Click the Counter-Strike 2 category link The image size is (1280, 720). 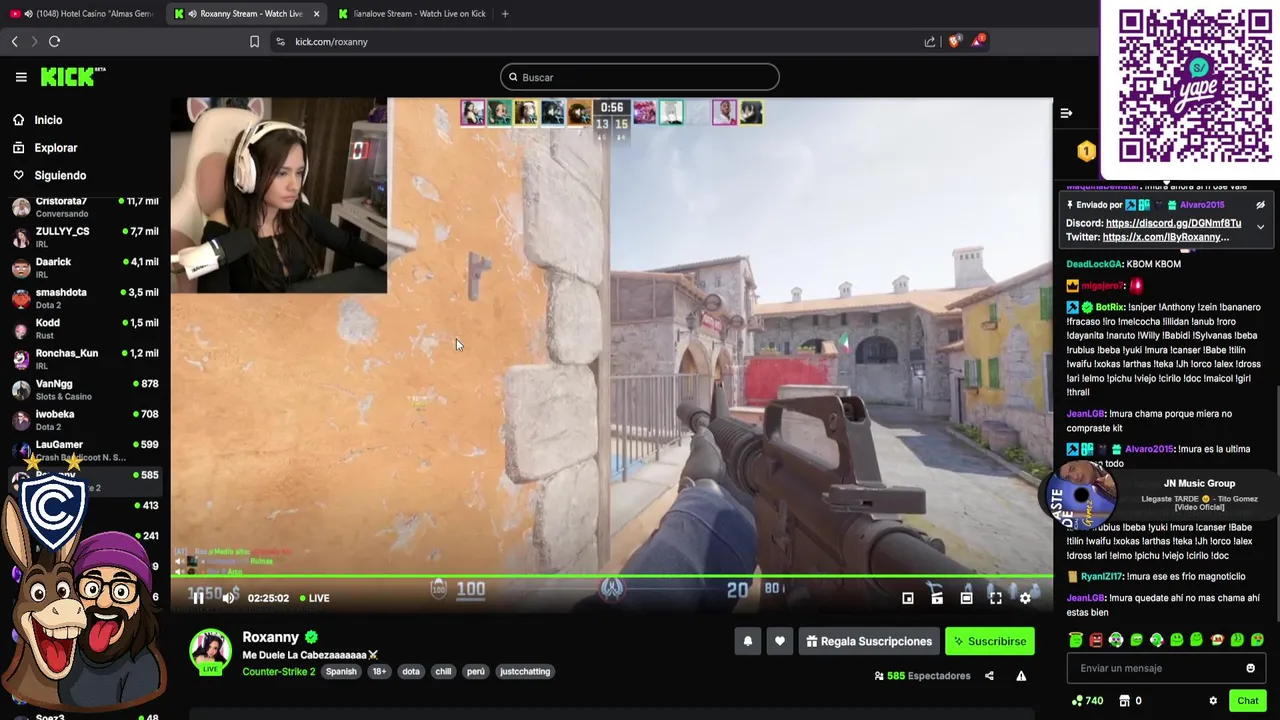tap(278, 672)
